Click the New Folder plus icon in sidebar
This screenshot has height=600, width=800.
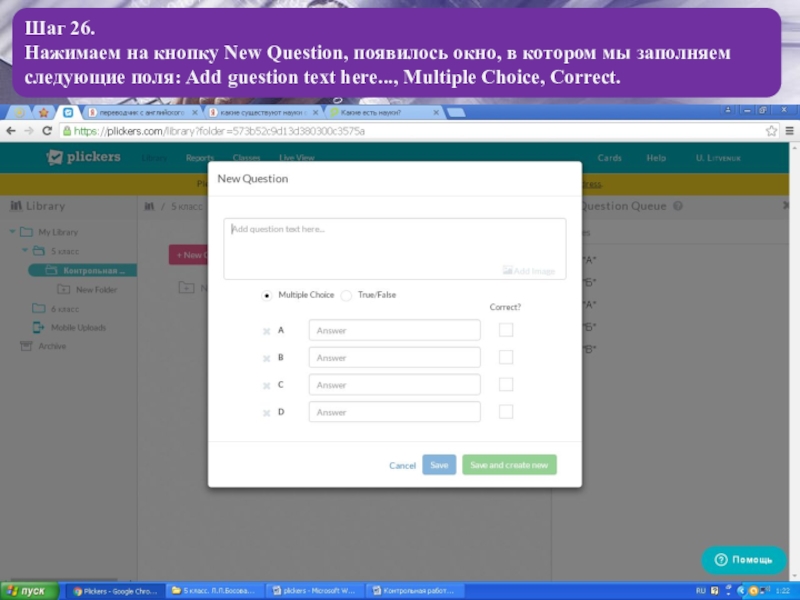pyautogui.click(x=63, y=289)
